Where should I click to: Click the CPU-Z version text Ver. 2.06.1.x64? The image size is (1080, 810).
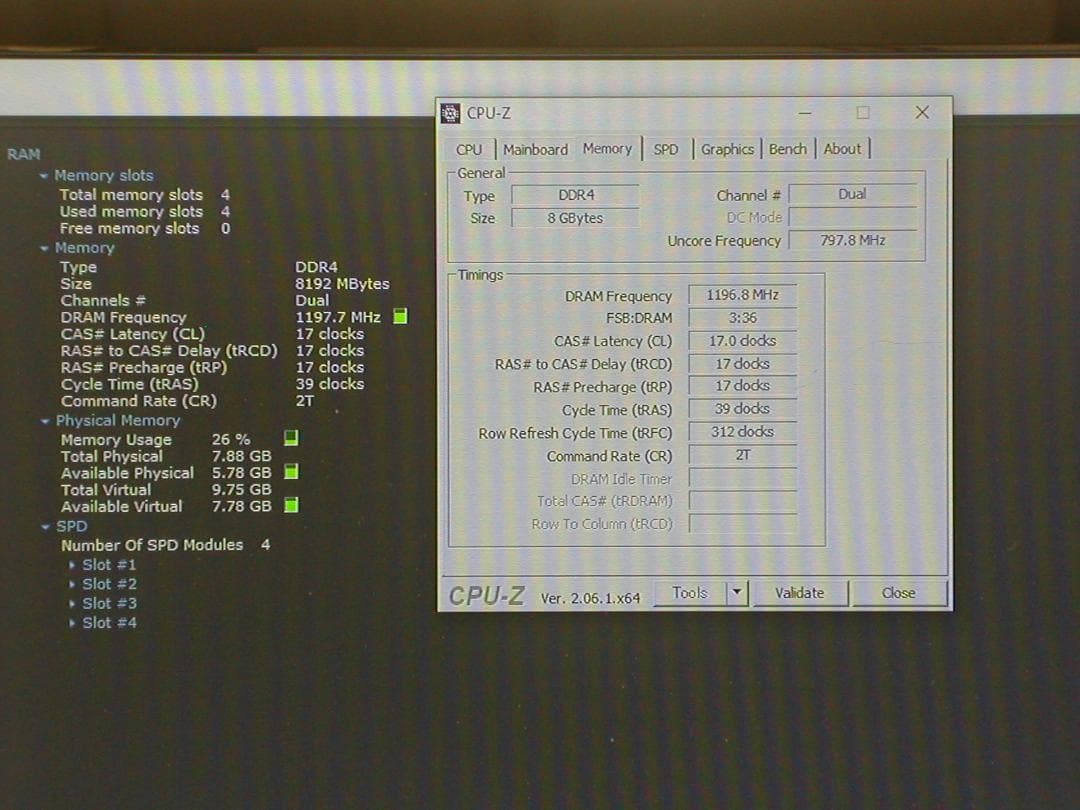[x=590, y=599]
